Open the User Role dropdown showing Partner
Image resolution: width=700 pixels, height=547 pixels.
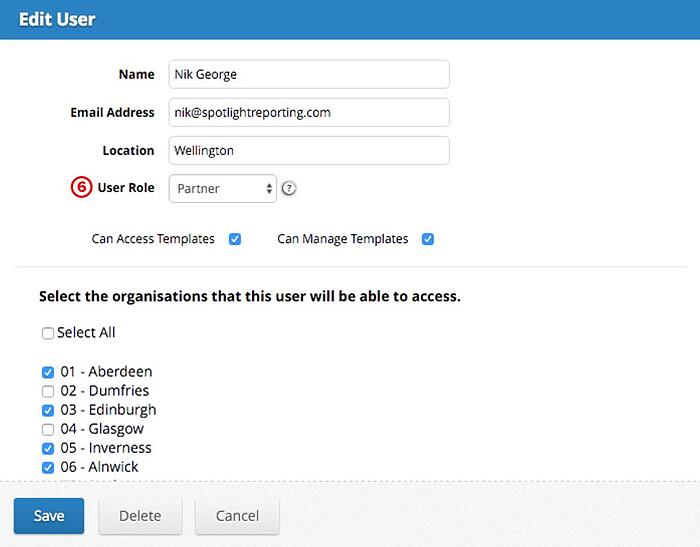pos(223,188)
